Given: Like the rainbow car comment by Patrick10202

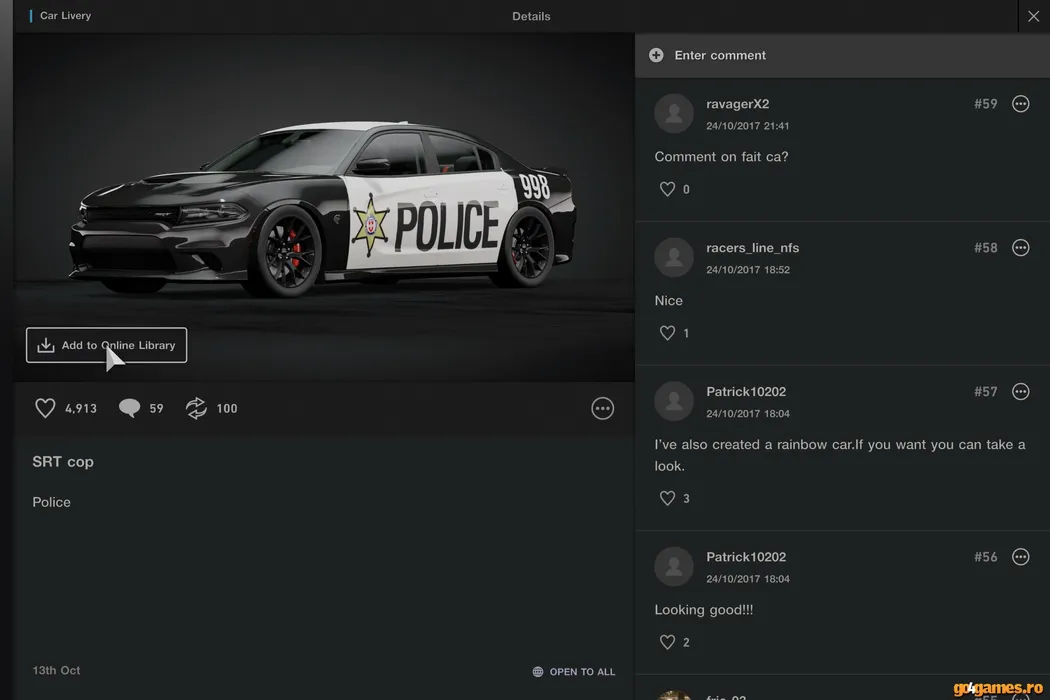Looking at the screenshot, I should (667, 498).
